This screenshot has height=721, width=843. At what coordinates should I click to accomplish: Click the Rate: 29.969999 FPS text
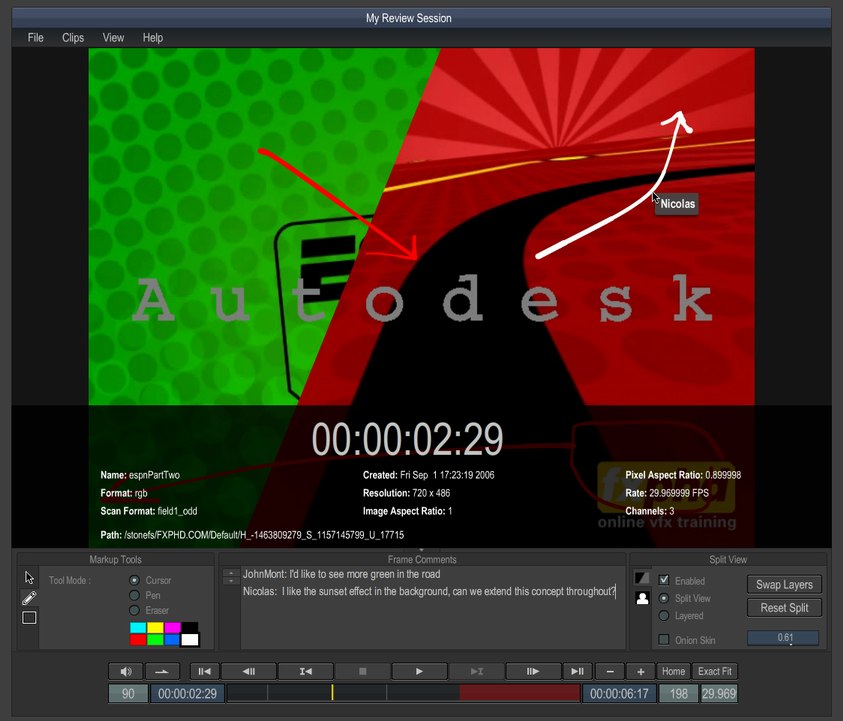tap(667, 493)
